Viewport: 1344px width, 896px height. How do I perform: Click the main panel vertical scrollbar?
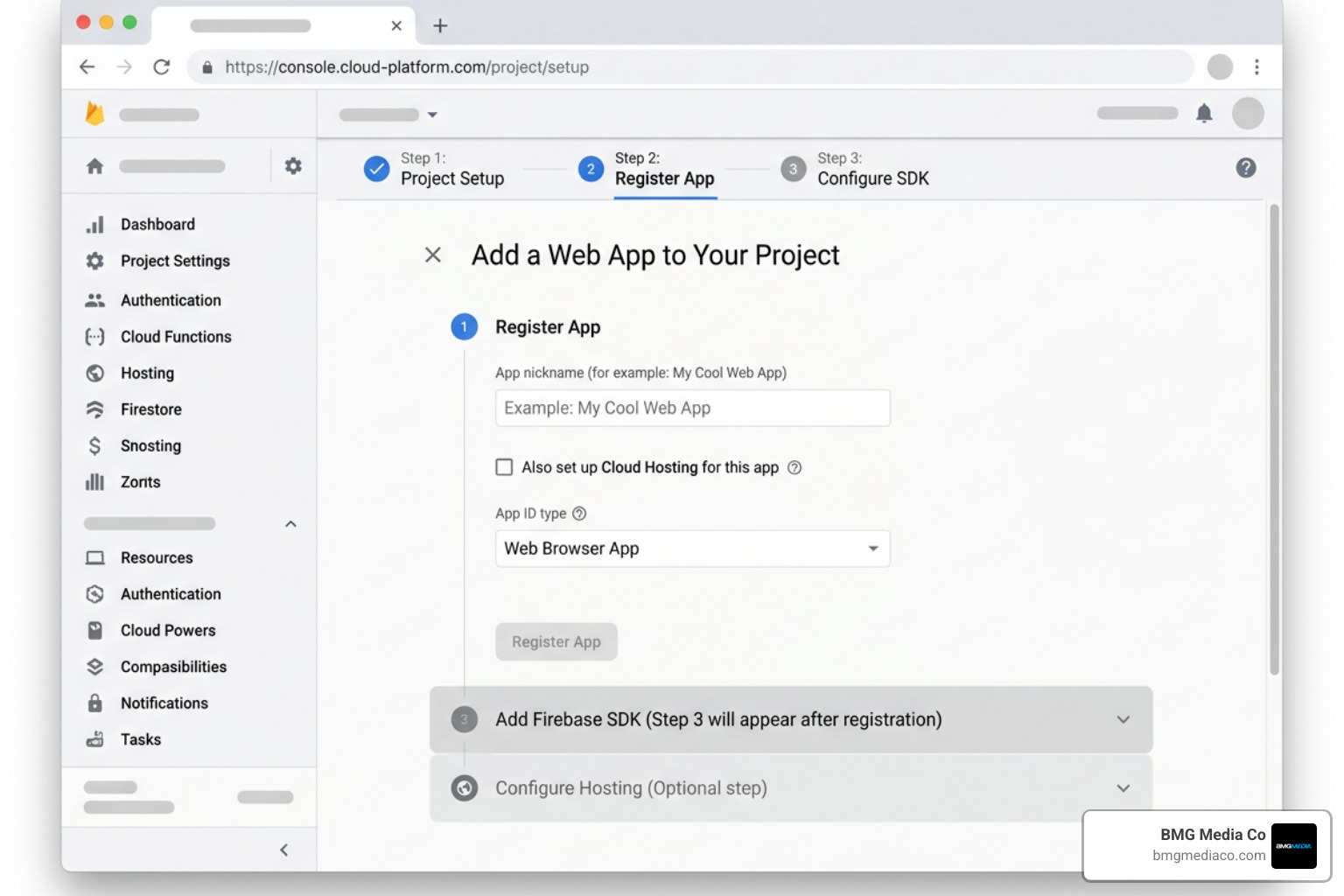coord(1274,439)
